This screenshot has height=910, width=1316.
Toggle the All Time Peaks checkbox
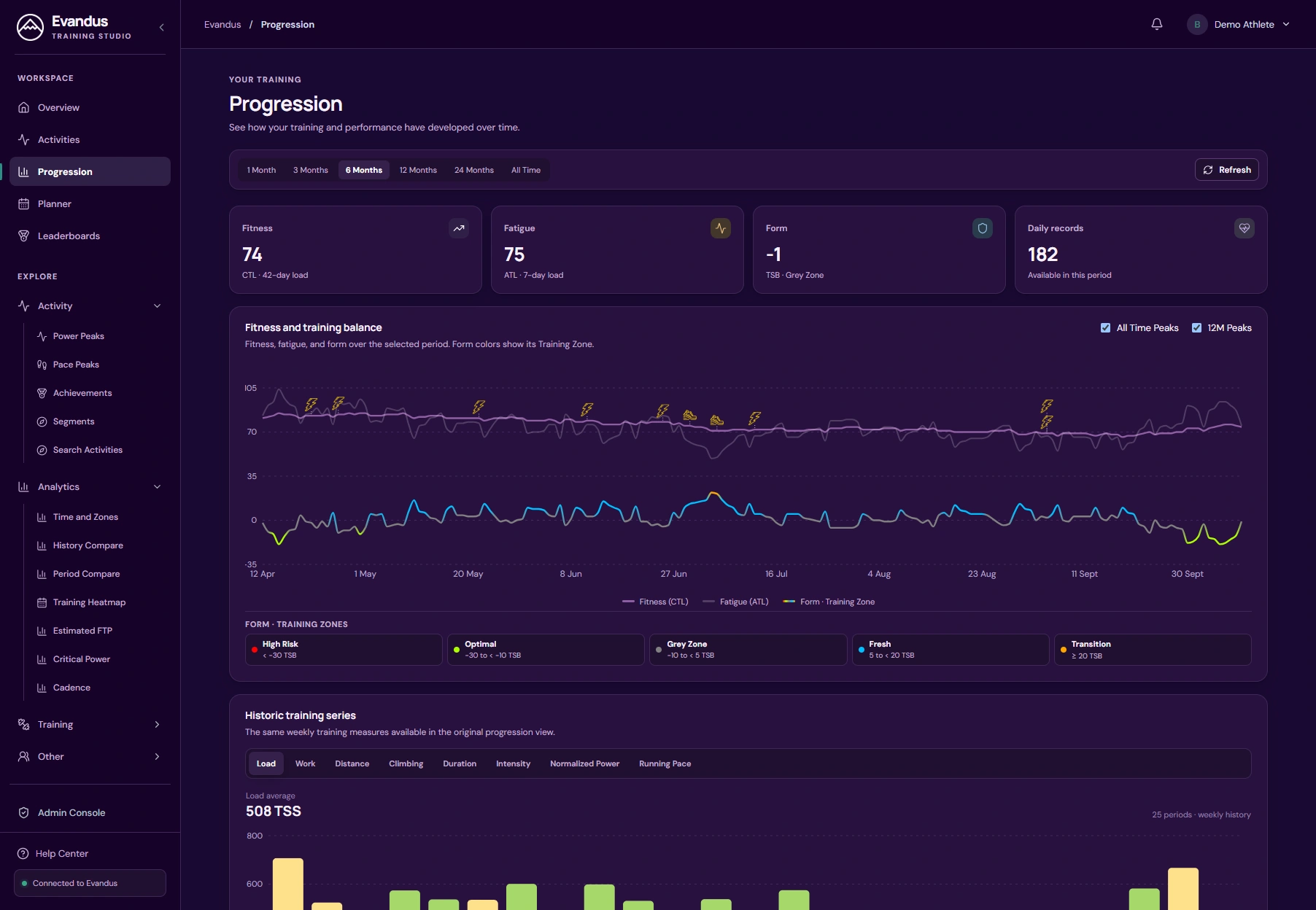[x=1105, y=328]
